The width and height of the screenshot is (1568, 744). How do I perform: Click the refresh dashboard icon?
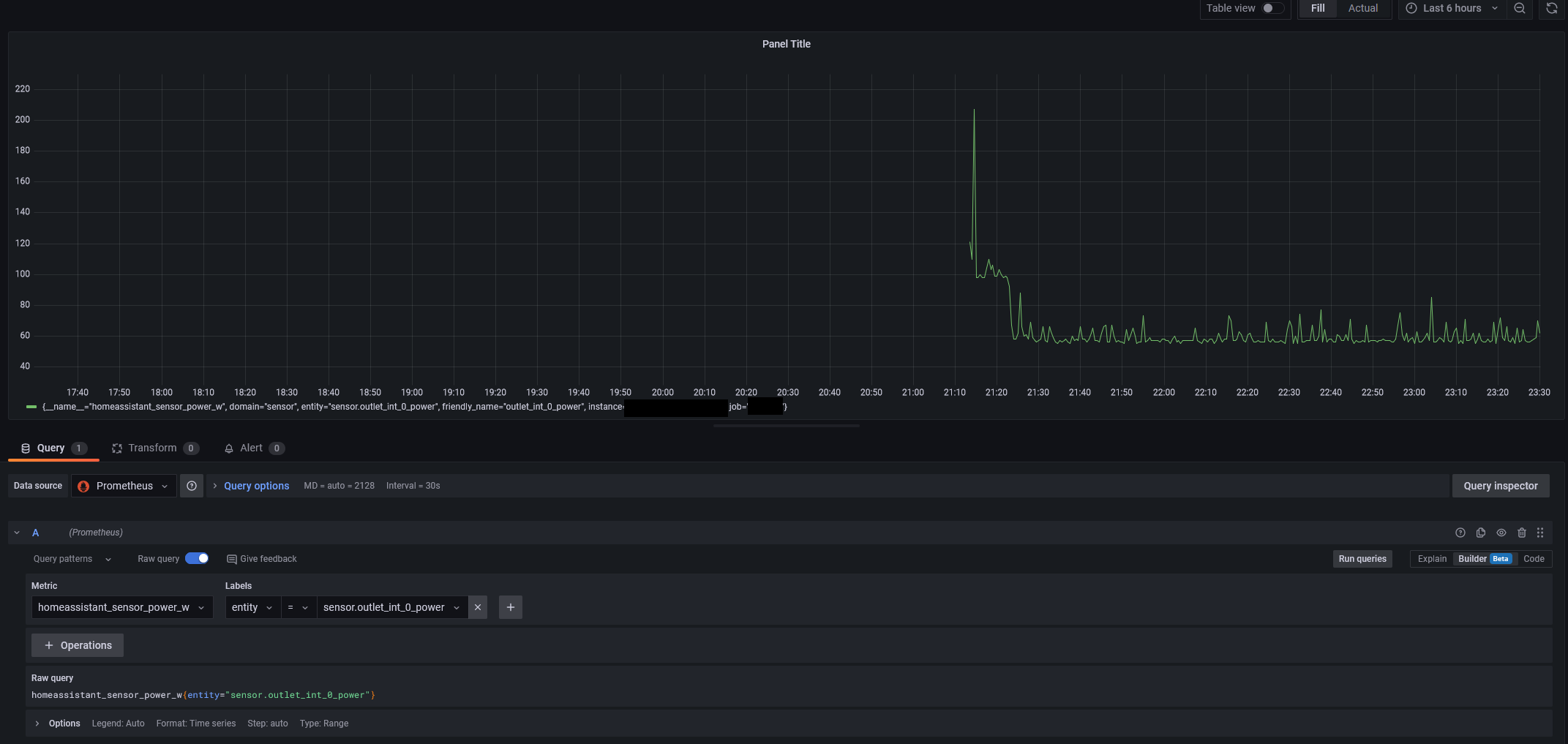(x=1551, y=8)
